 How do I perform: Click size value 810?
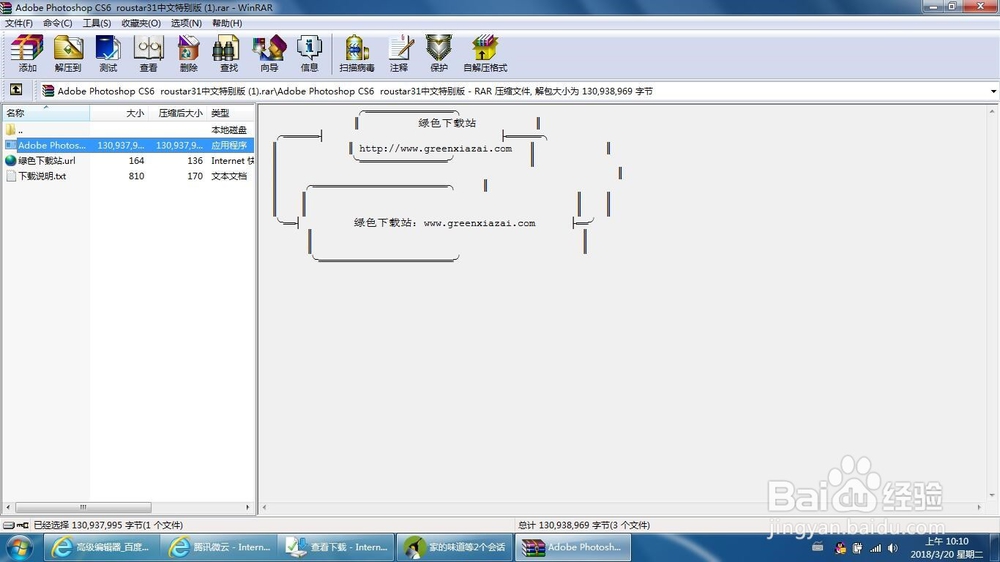click(136, 176)
